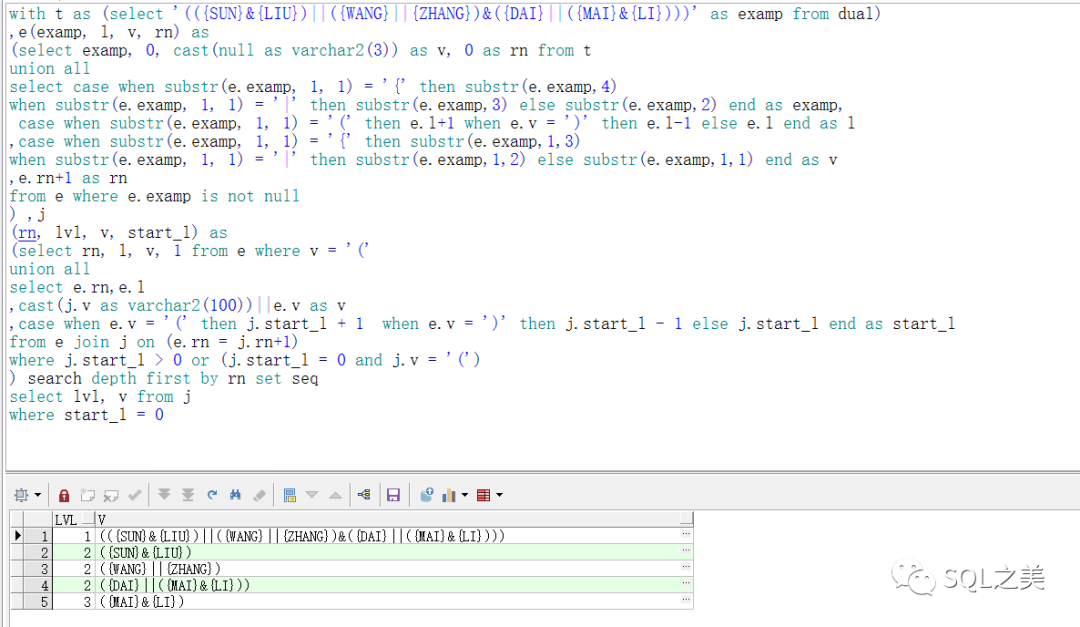The image size is (1080, 627).
Task: Click the delete record icon
Action: (x=111, y=495)
